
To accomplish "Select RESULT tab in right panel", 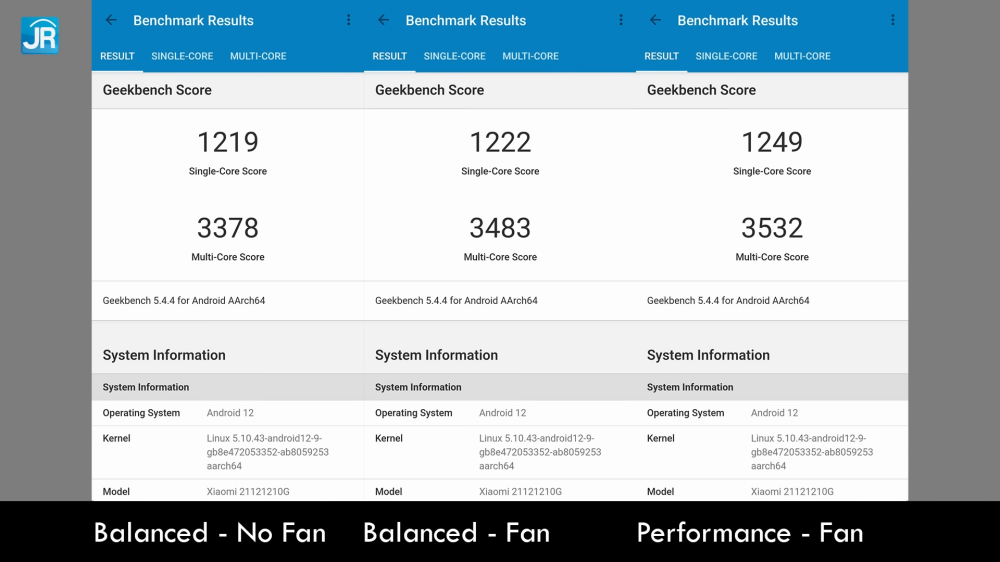I will point(661,56).
